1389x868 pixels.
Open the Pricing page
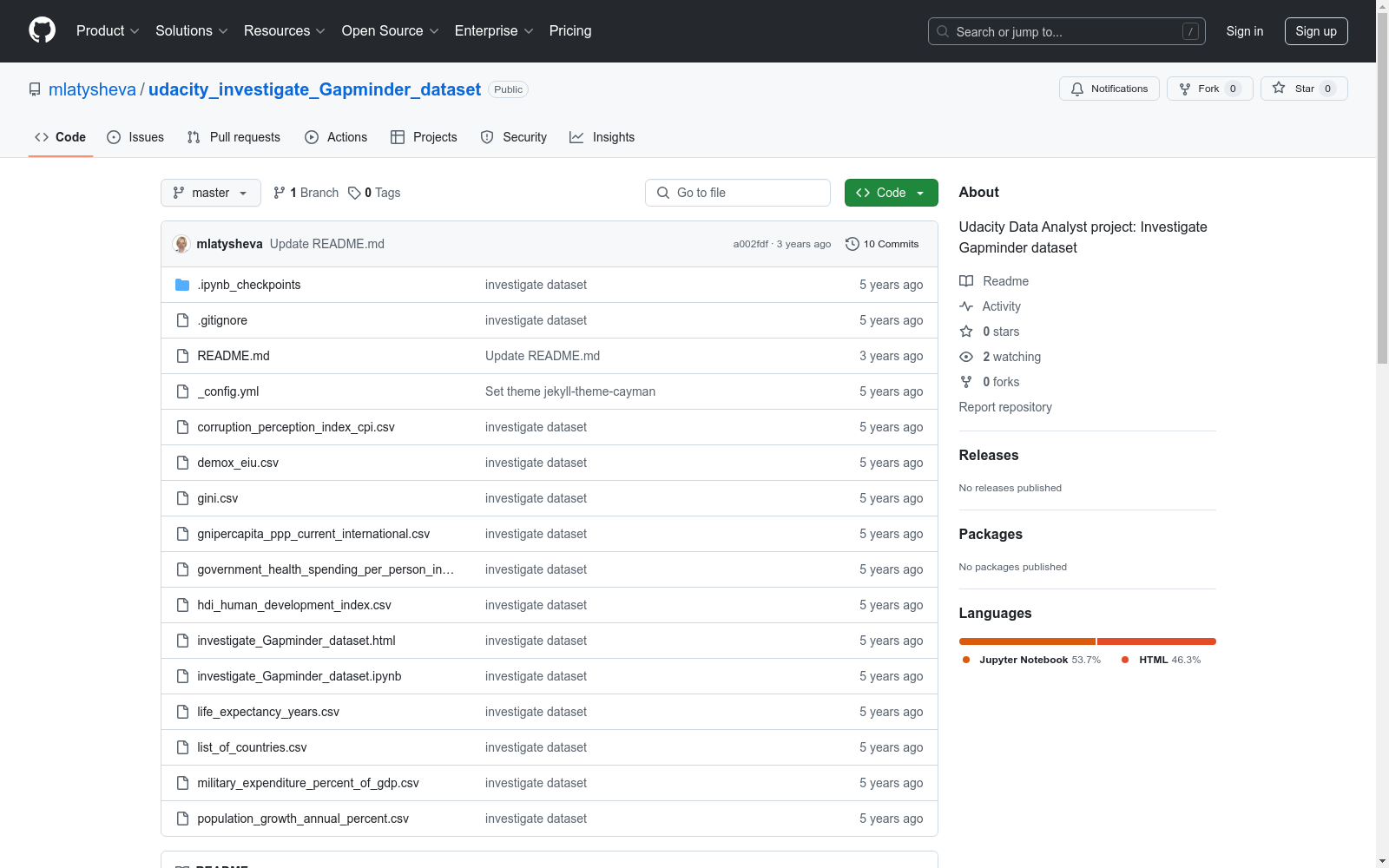point(570,31)
